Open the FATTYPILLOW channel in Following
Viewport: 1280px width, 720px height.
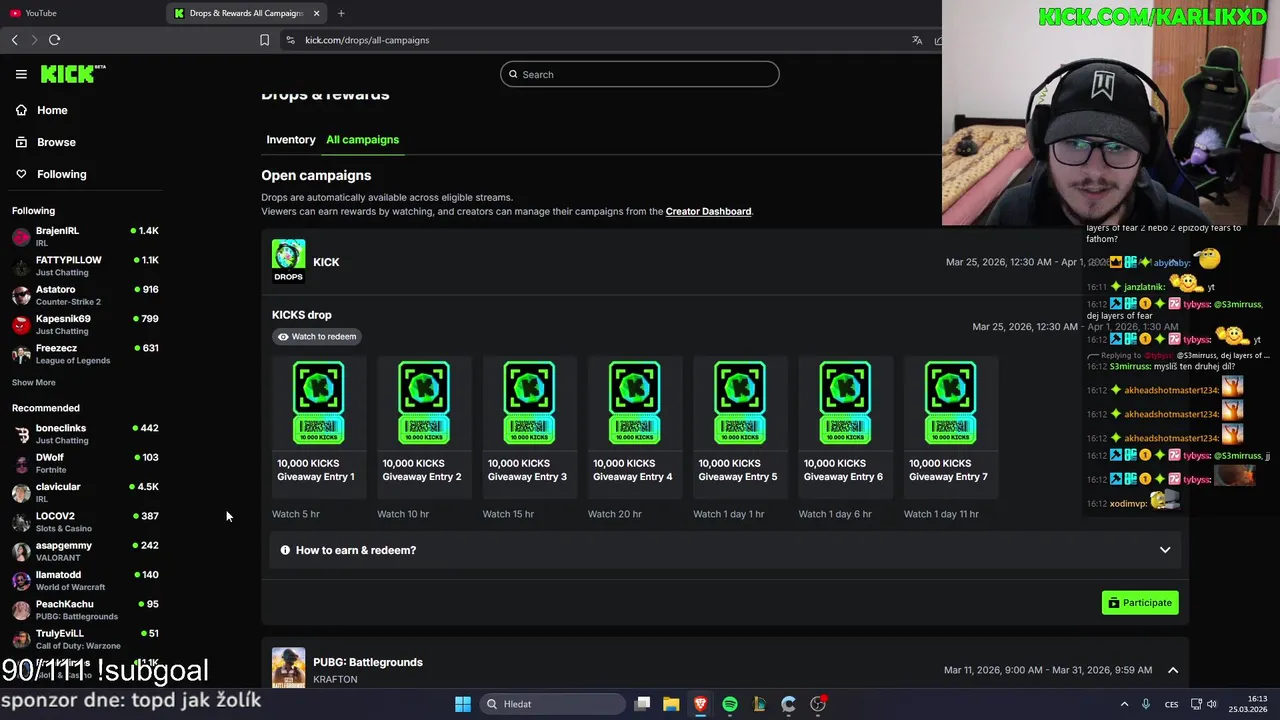point(85,266)
